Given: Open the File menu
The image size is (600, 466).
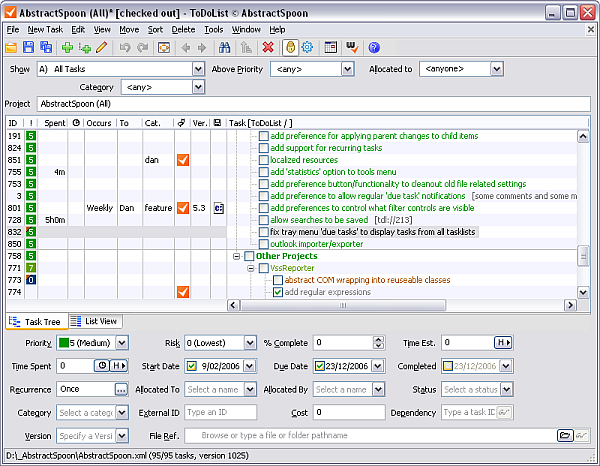Looking at the screenshot, I should 13,30.
